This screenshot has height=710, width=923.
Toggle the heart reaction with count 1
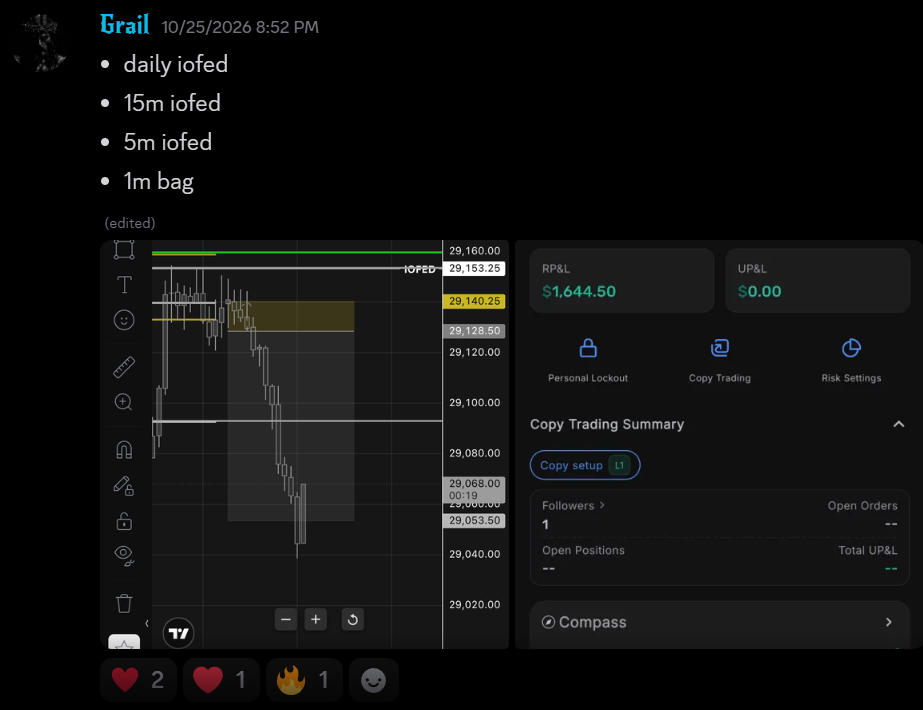221,680
